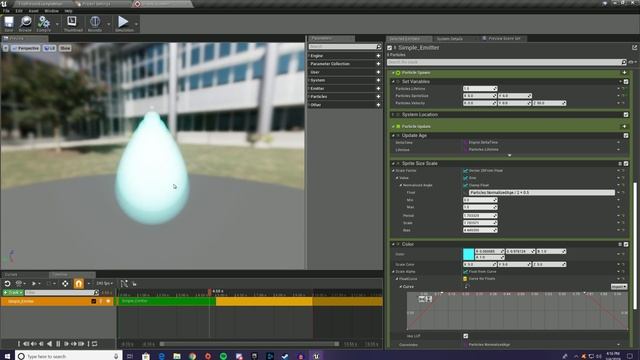Open the Window menu
Viewport: 640px width, 360px height.
coord(51,11)
